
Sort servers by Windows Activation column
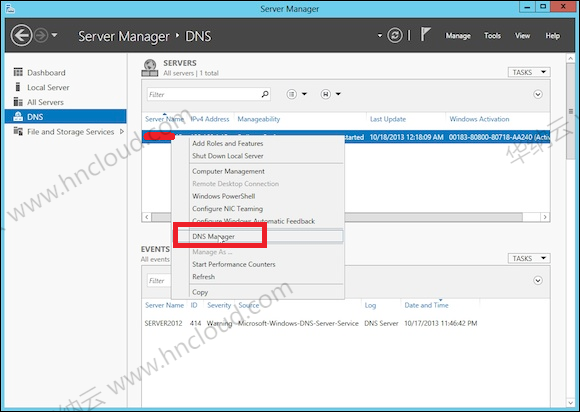479,119
